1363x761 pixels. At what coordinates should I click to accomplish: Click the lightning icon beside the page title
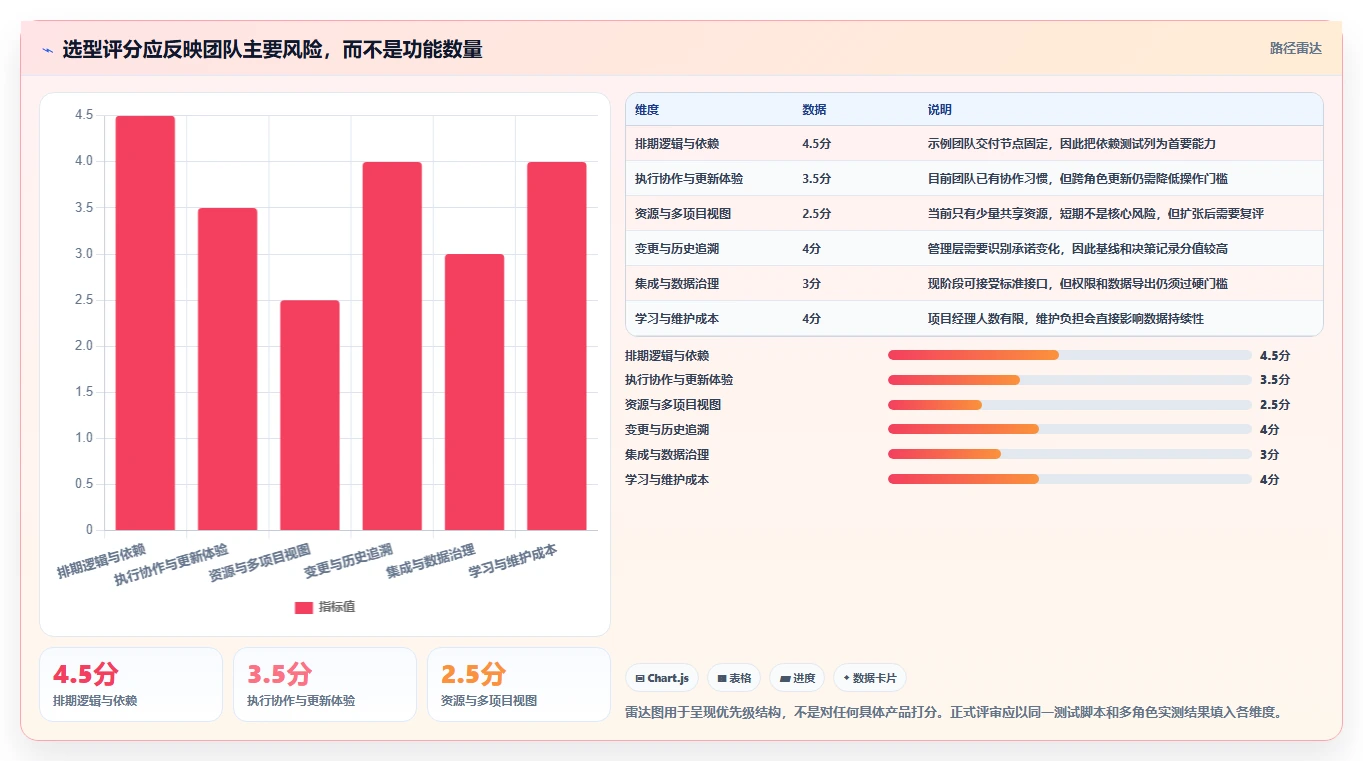pyautogui.click(x=48, y=49)
